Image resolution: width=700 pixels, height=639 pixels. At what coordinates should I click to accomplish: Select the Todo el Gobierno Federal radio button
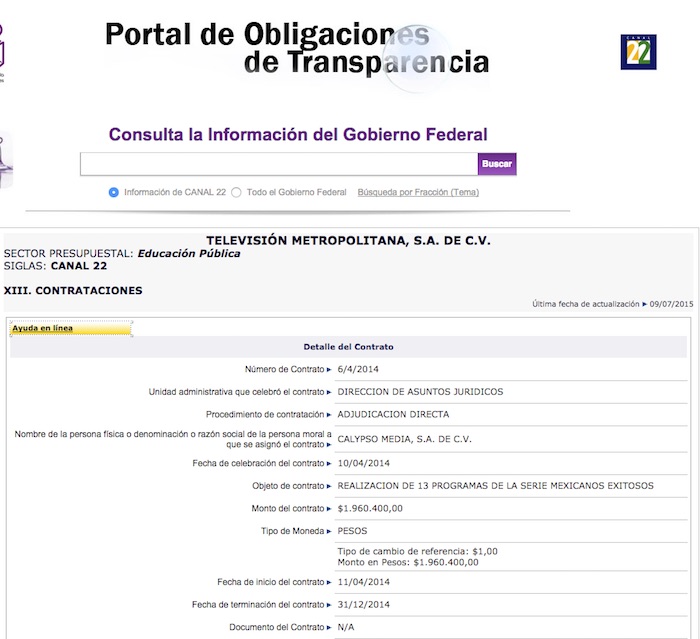tap(236, 192)
